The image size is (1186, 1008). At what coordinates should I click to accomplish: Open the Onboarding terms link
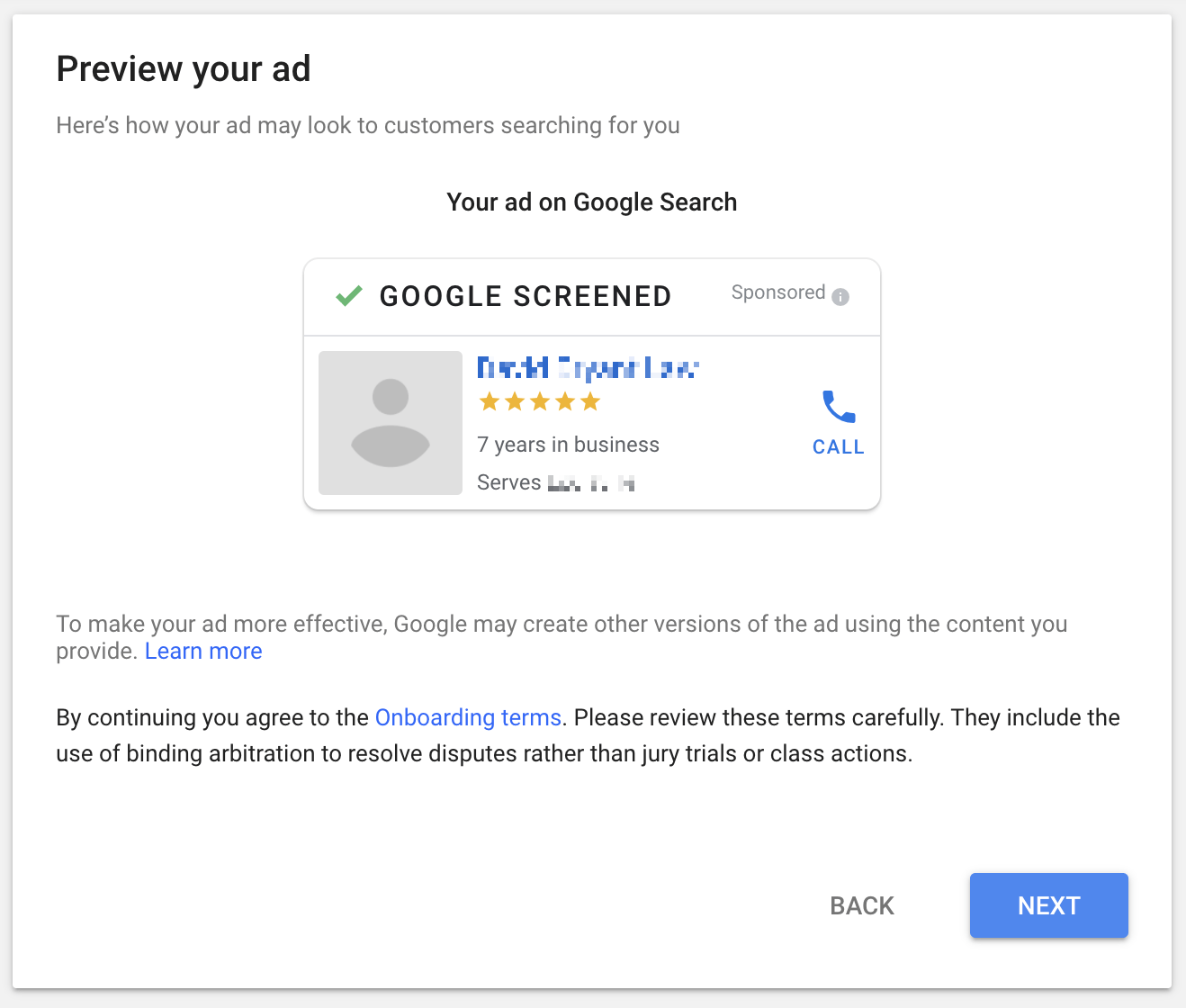tap(468, 717)
